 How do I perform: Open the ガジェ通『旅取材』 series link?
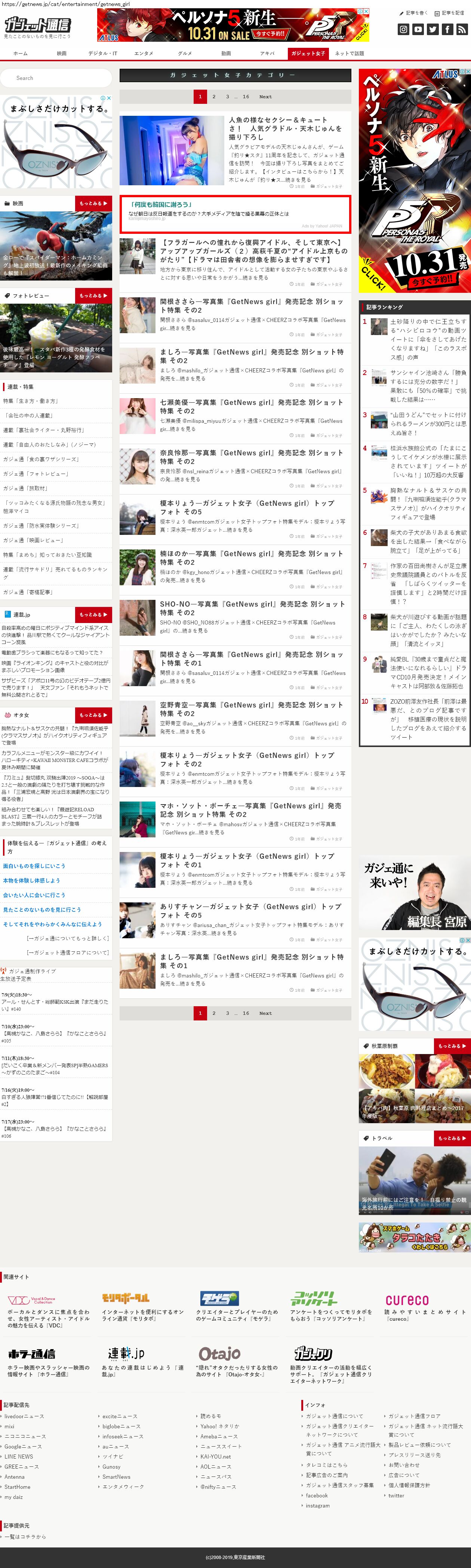coord(25,488)
